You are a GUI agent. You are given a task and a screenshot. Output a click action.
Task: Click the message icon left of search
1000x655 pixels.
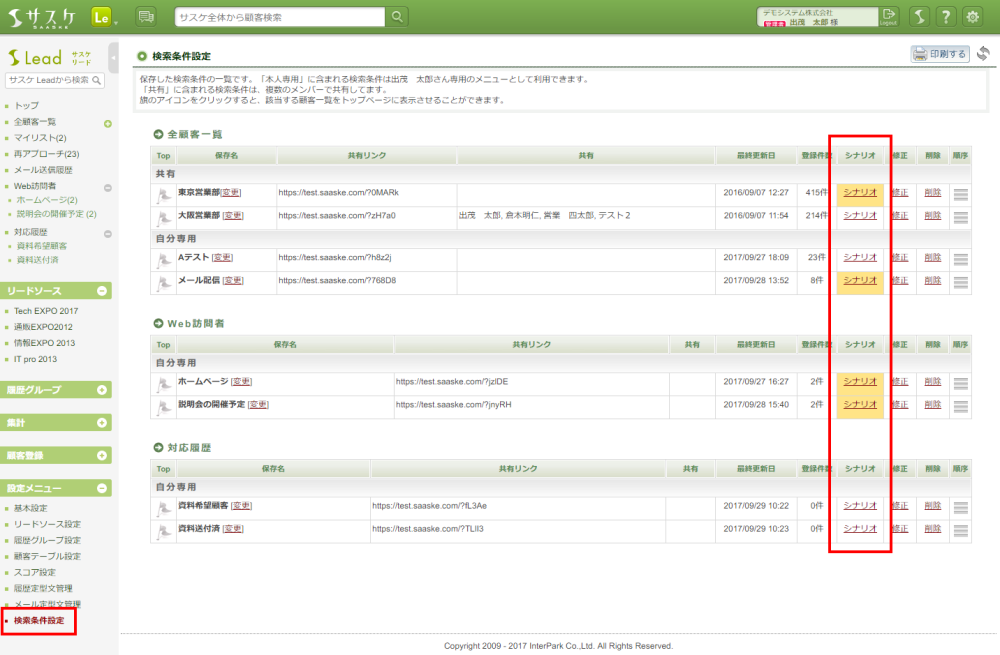pyautogui.click(x=146, y=17)
